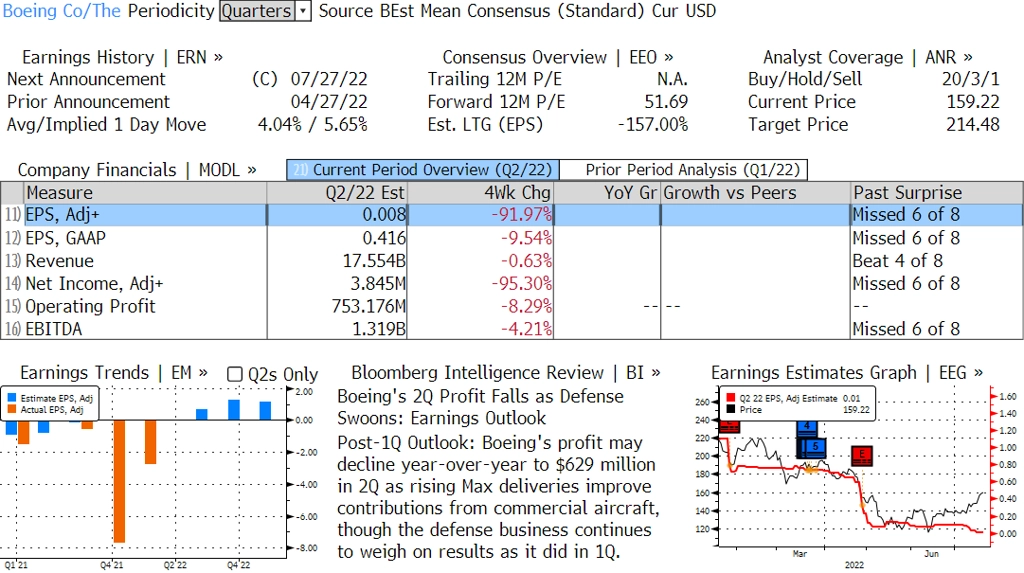
Task: Select the Net Income, Adj+ row
Action: coord(512,284)
